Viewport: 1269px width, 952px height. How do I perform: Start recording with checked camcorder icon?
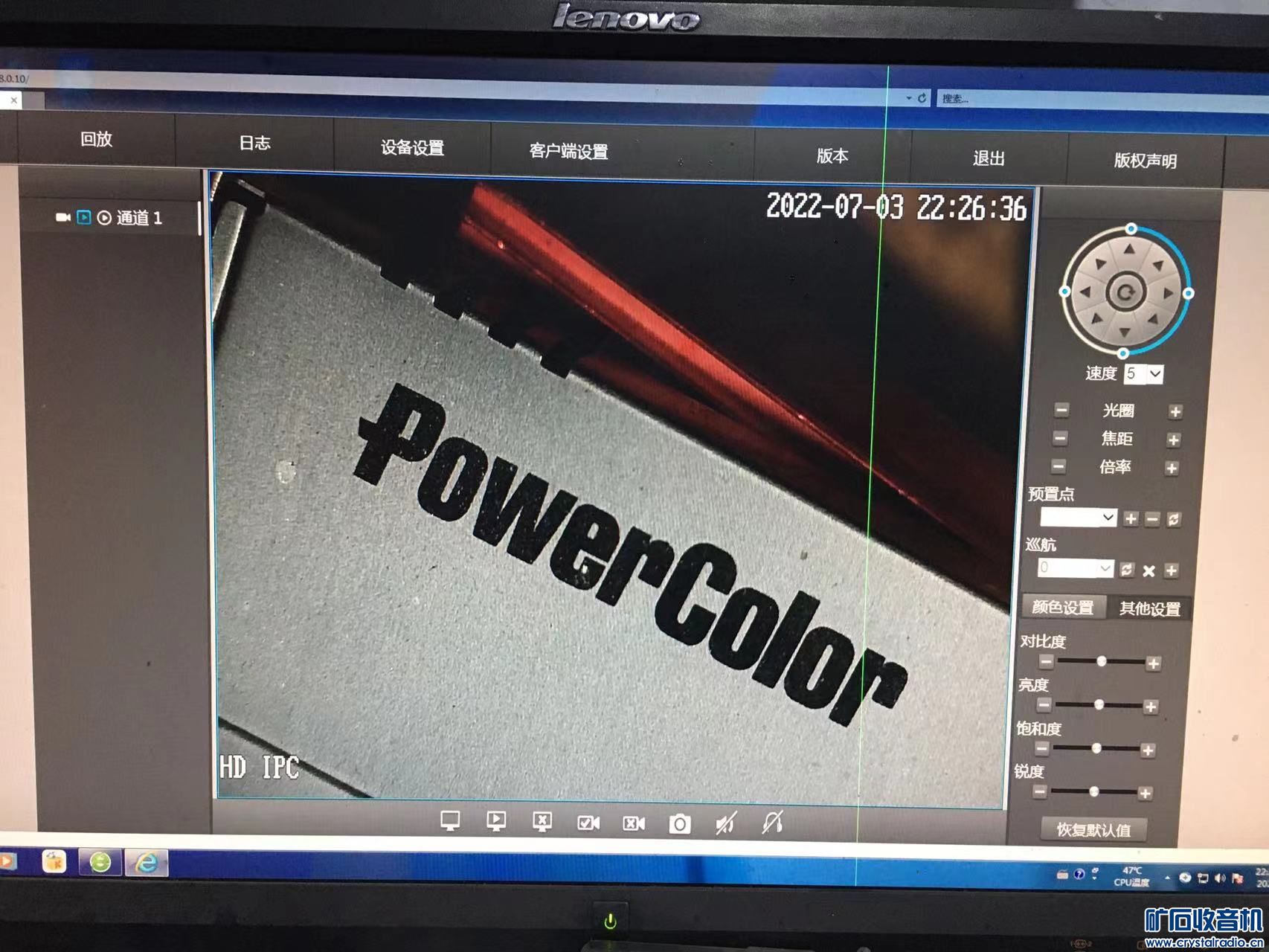tap(588, 823)
